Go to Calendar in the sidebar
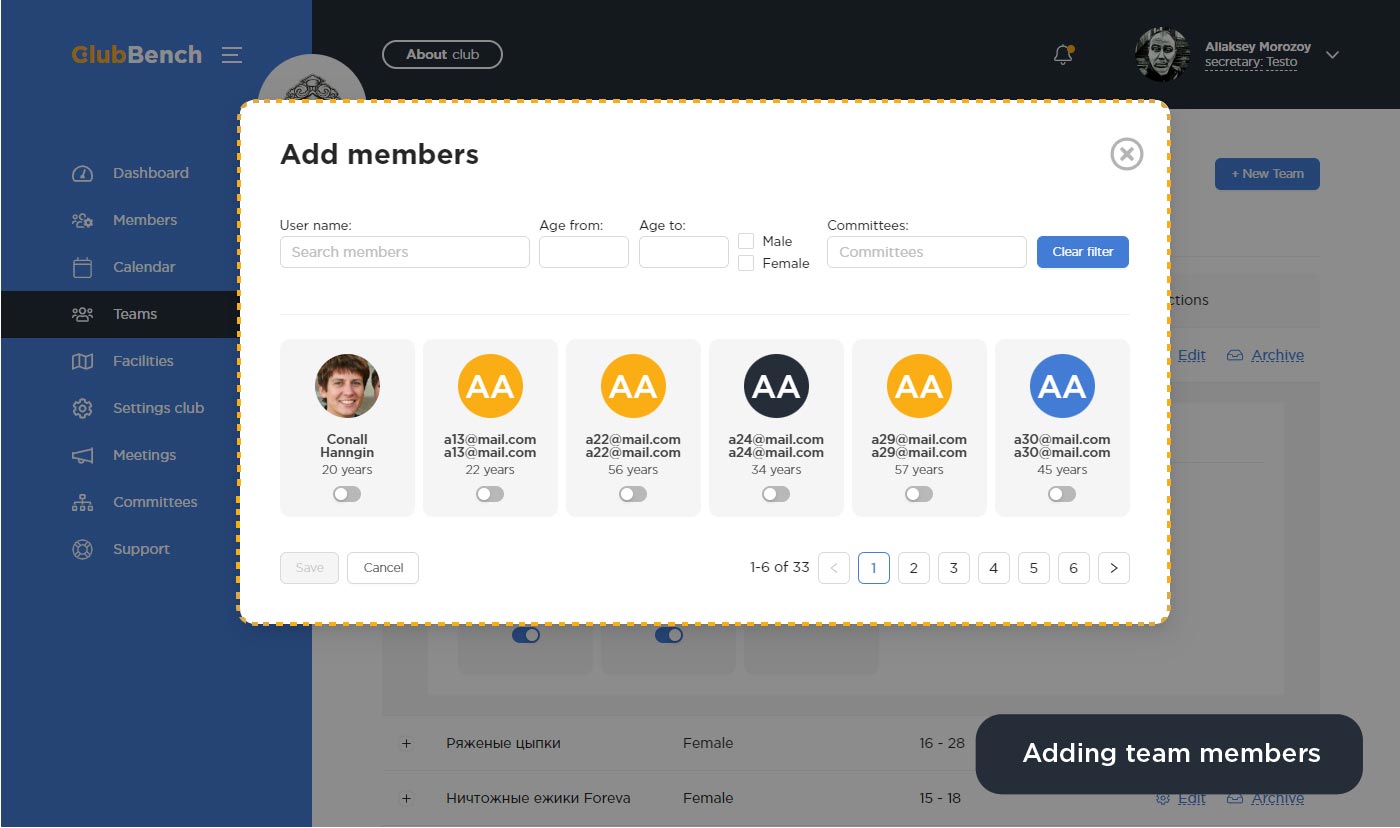1400x828 pixels. pyautogui.click(x=143, y=267)
